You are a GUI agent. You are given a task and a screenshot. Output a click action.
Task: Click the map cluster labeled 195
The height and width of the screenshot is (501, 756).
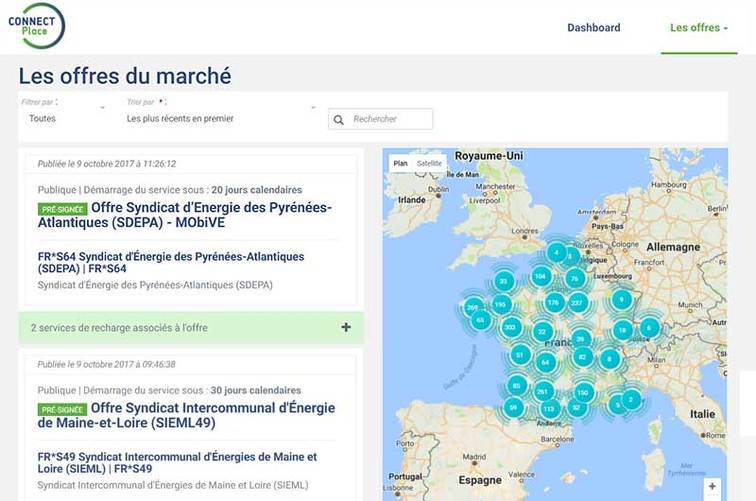500,305
